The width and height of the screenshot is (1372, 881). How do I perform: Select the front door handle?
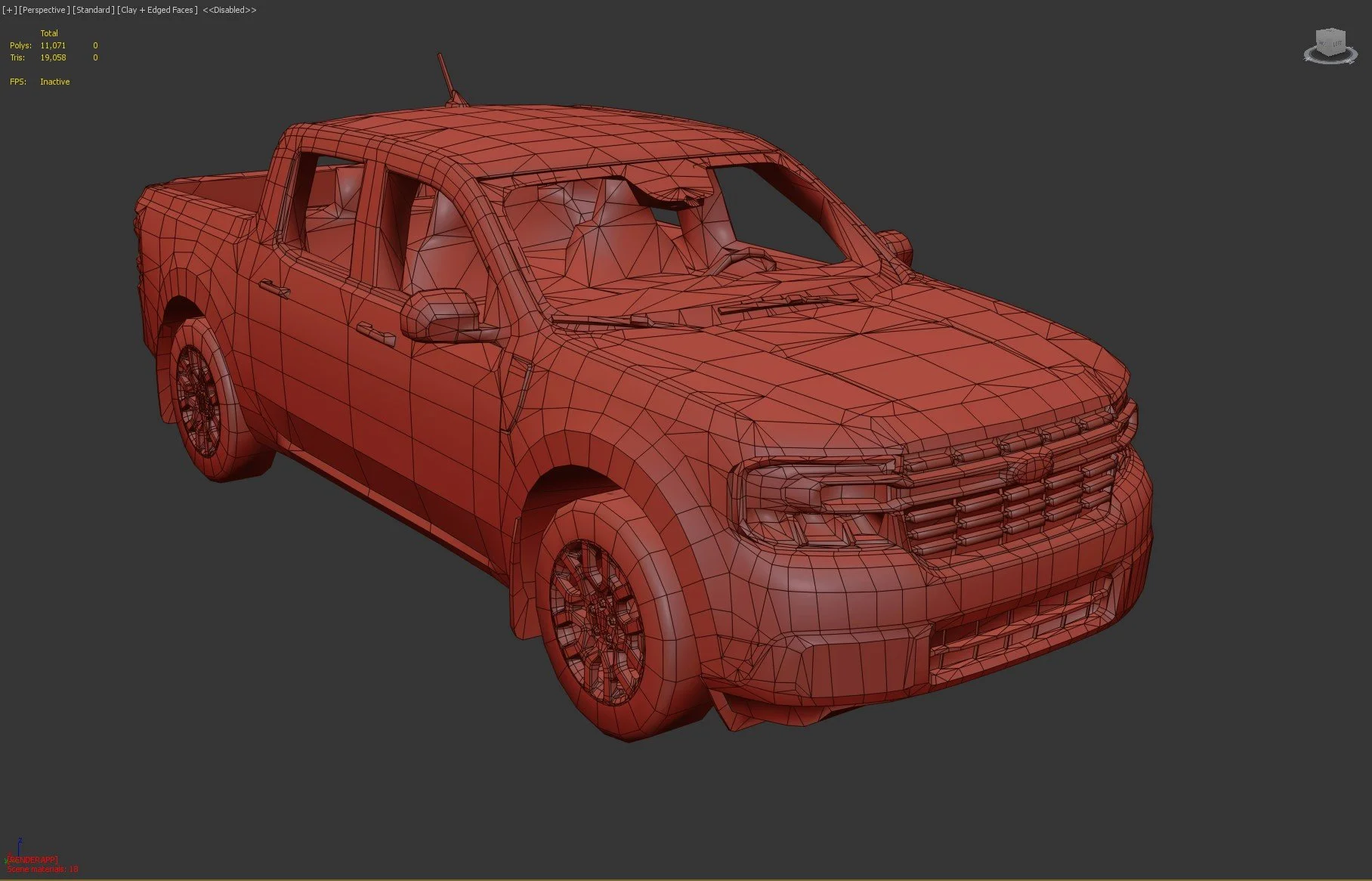(x=375, y=333)
